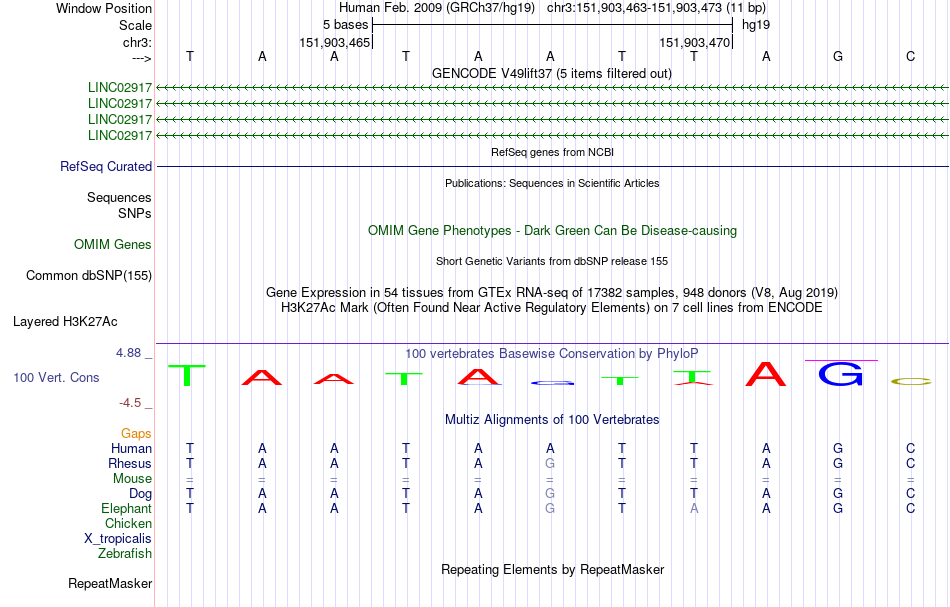This screenshot has width=950, height=607.
Task: Click the Mouse species label
Action: pyautogui.click(x=133, y=479)
